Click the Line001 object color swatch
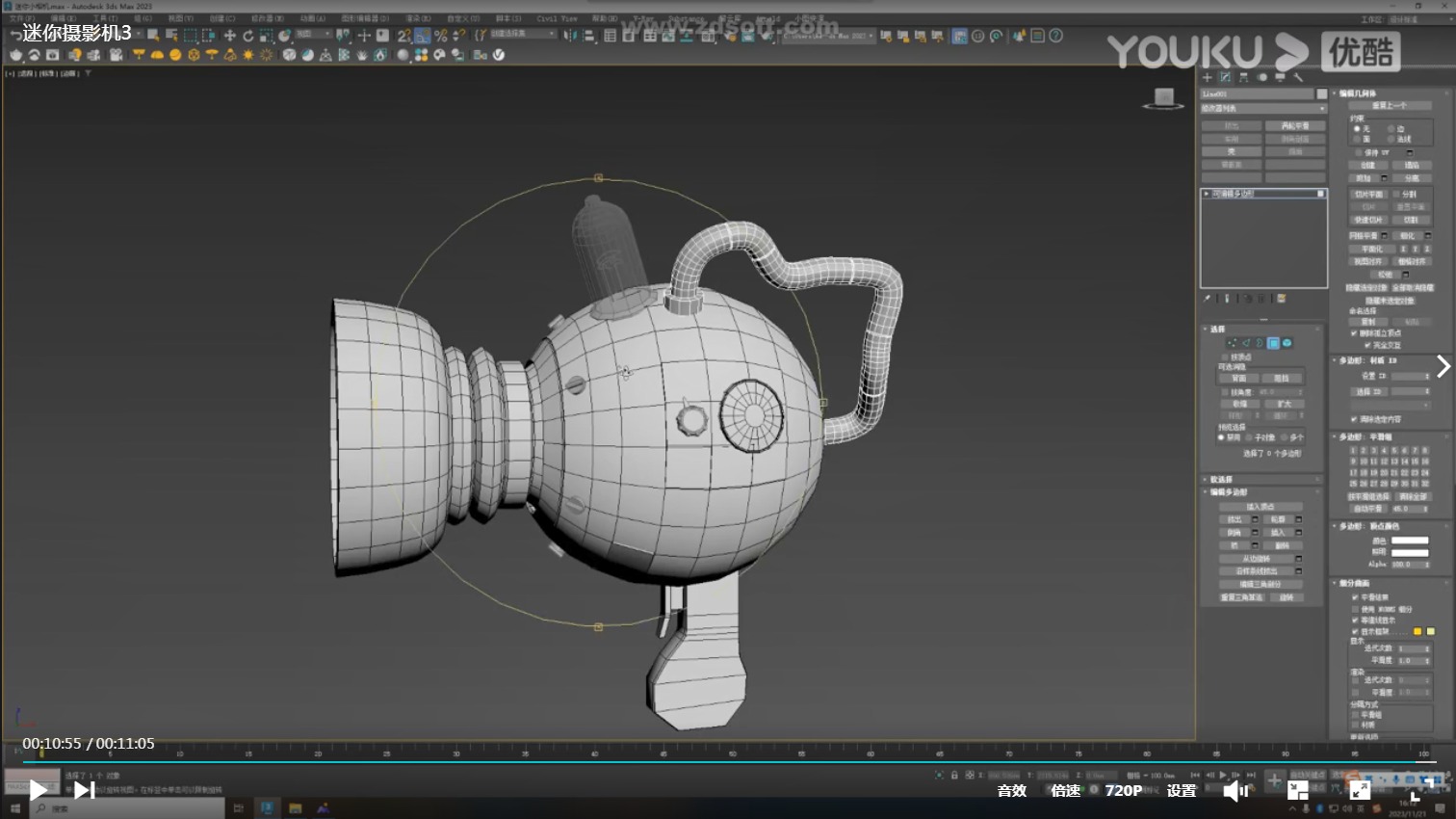Screen dimensions: 1456x819 point(1322,93)
